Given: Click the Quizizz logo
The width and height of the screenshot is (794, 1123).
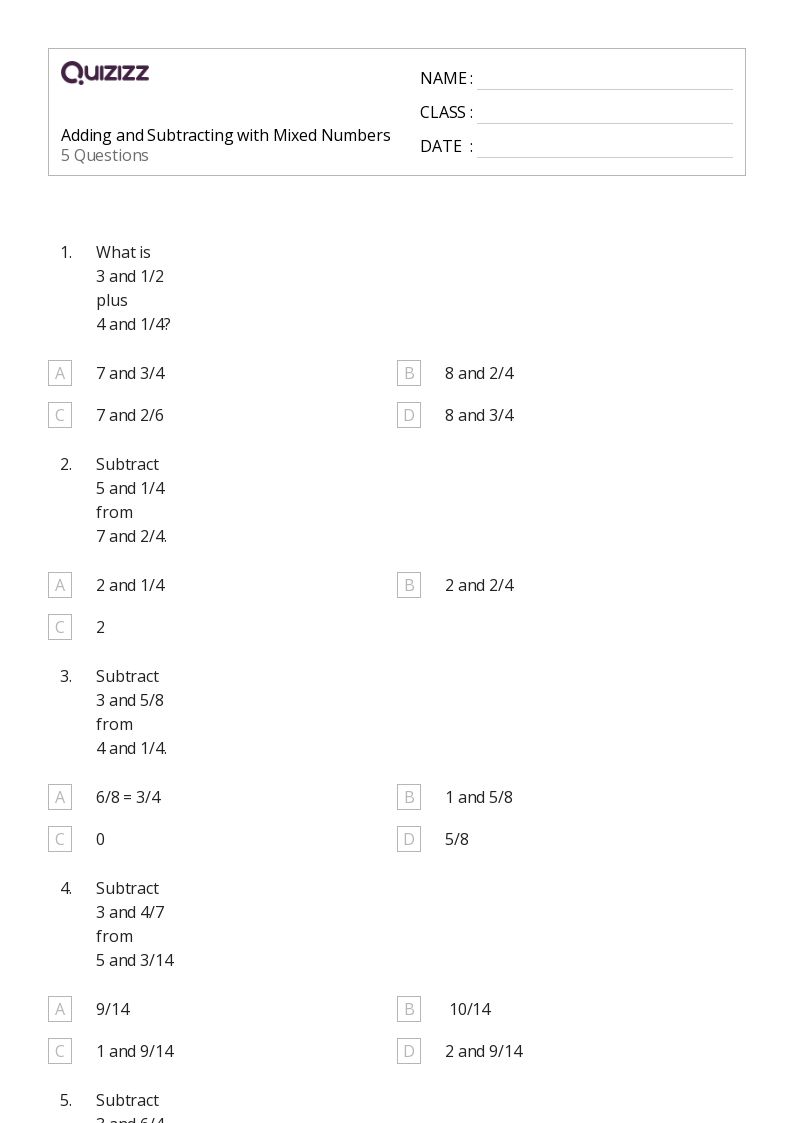Looking at the screenshot, I should pyautogui.click(x=105, y=72).
